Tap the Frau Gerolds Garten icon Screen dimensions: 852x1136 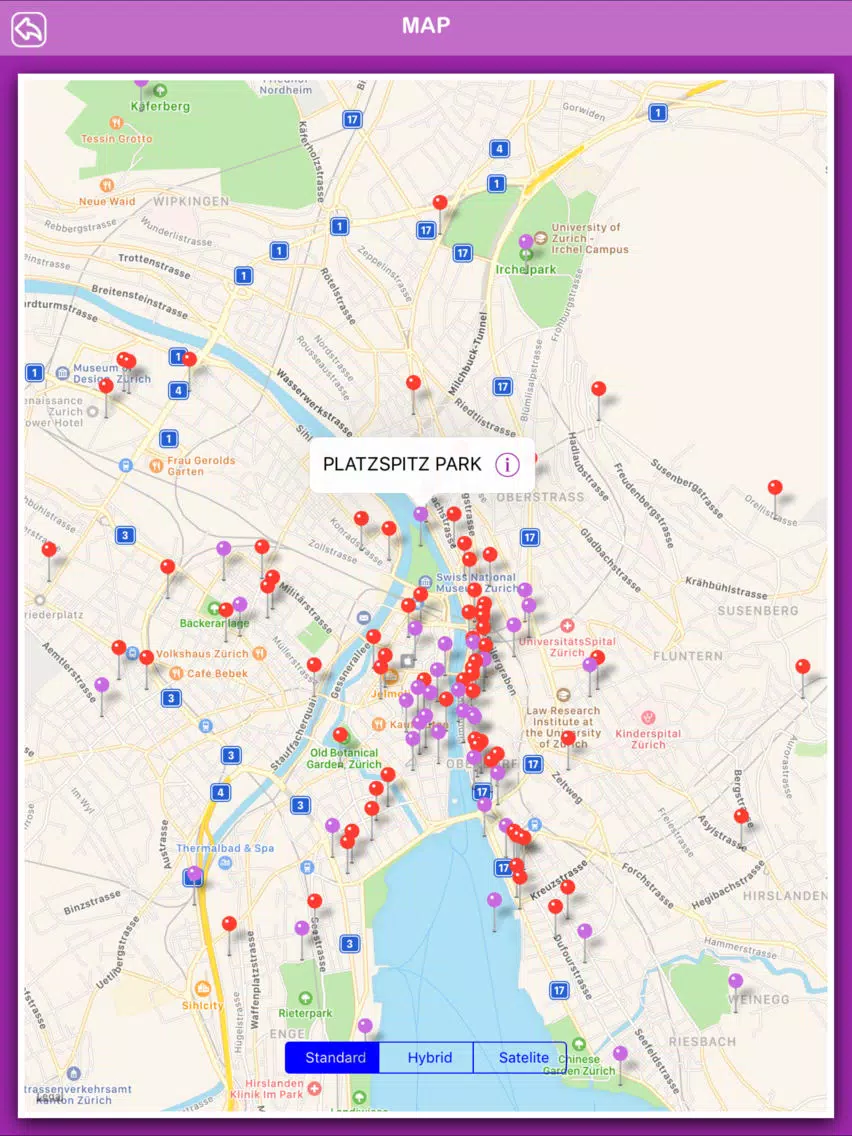pyautogui.click(x=156, y=465)
